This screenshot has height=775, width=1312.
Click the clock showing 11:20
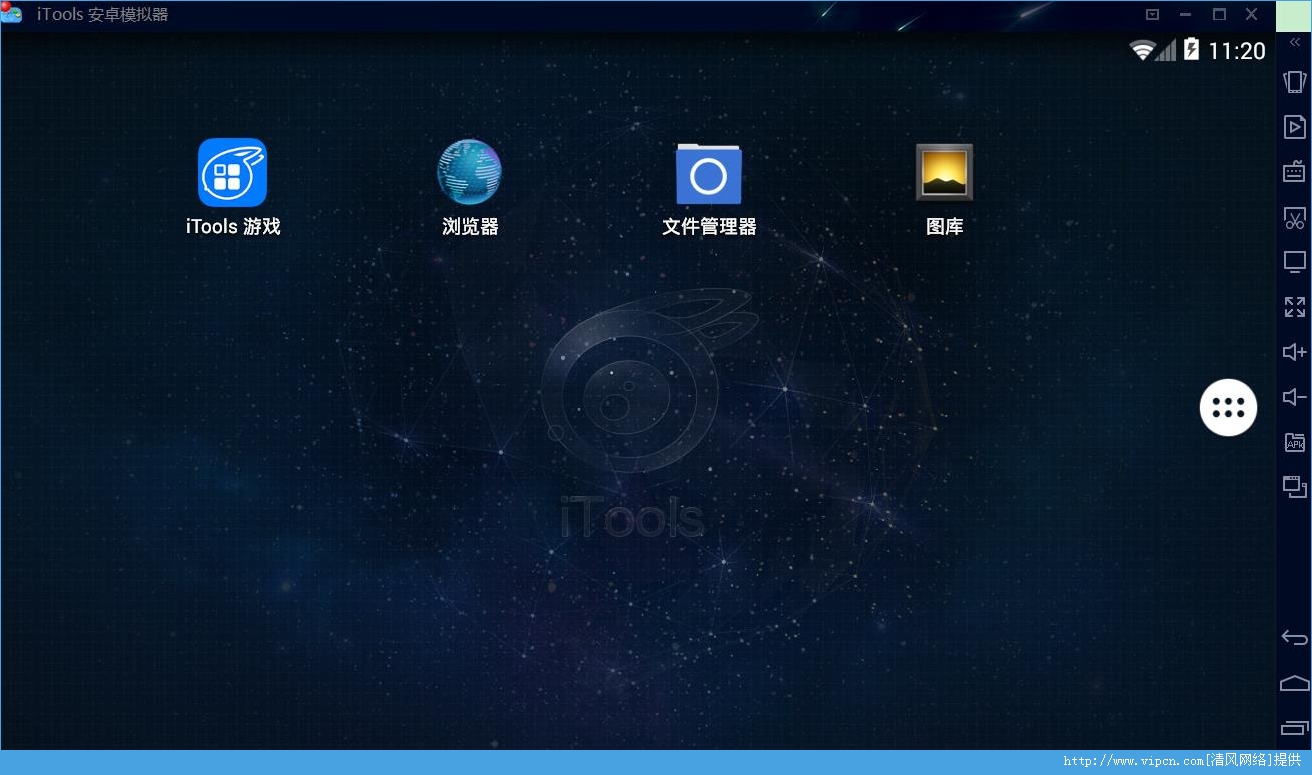tap(1237, 51)
